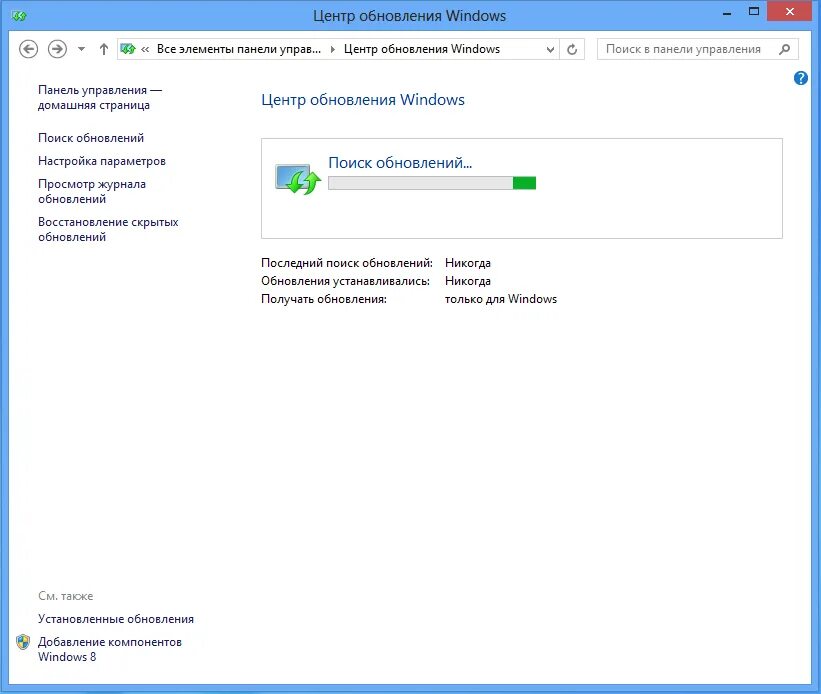Viewport: 821px width, 694px height.
Task: Click the Windows Update icon in address bar
Action: click(x=128, y=49)
